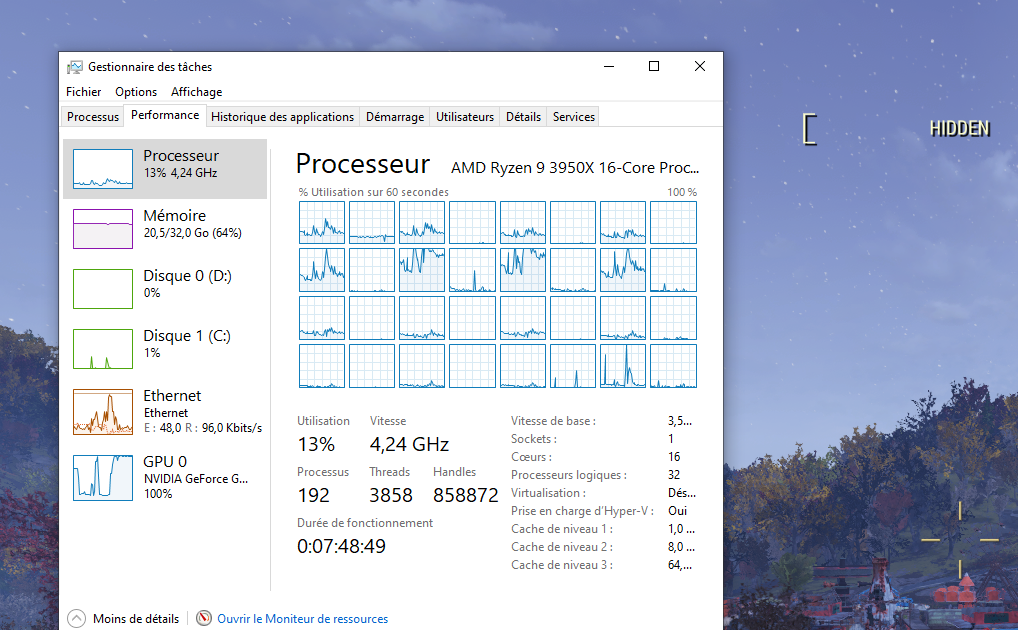The height and width of the screenshot is (630, 1018).
Task: Click the Cache de niveau 1 label
Action: coord(562,529)
